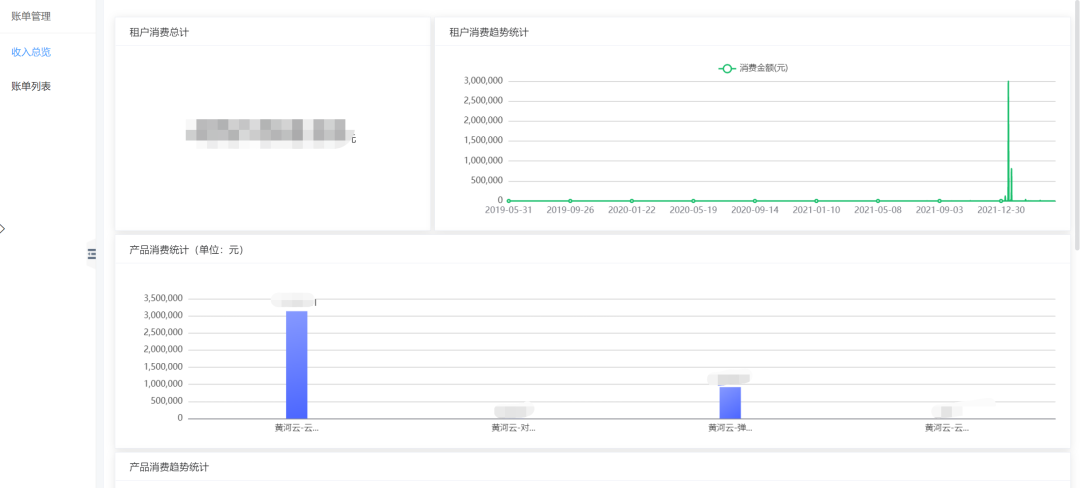The height and width of the screenshot is (488, 1080).
Task: Click the 黄河云-对... category label
Action: pos(513,427)
